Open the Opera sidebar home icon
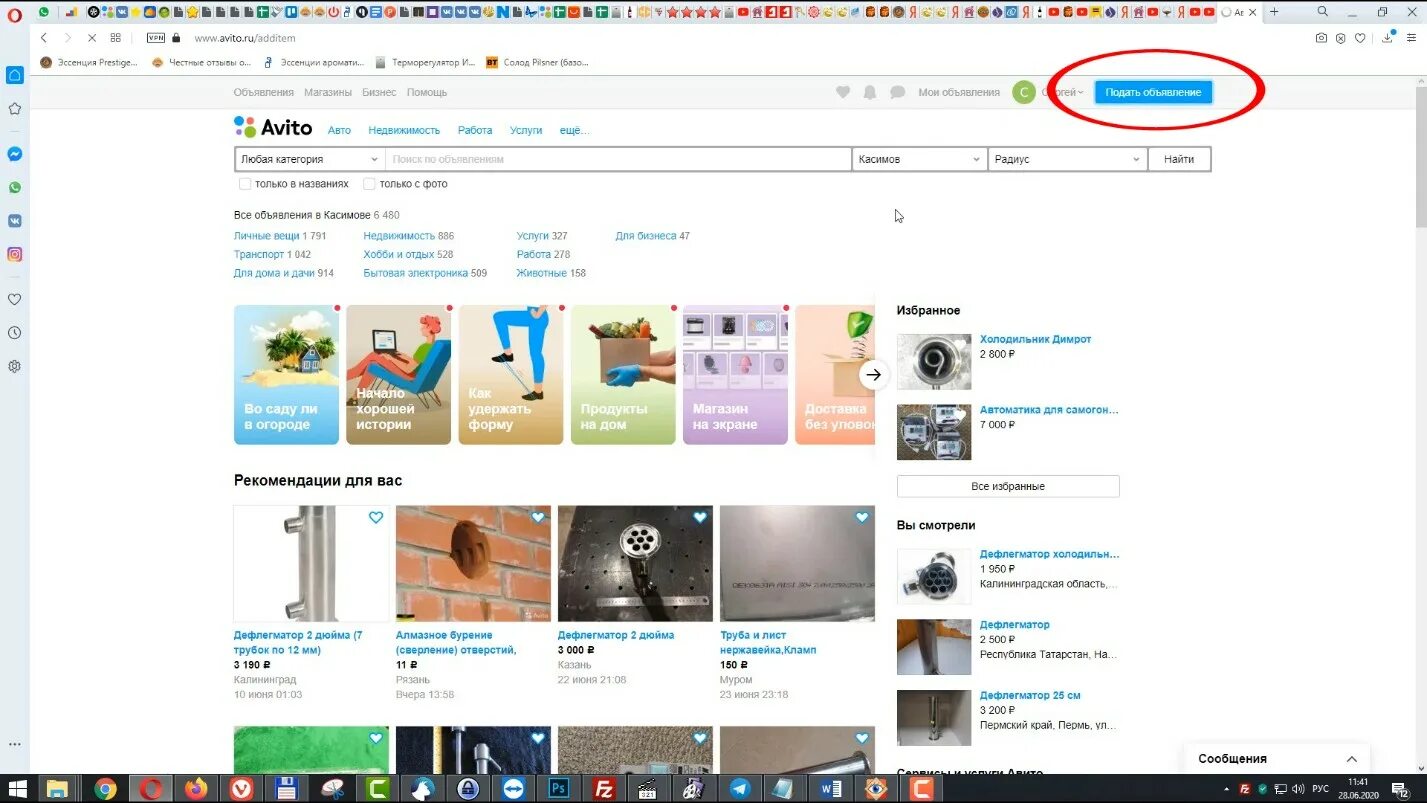This screenshot has width=1427, height=803. (x=14, y=75)
